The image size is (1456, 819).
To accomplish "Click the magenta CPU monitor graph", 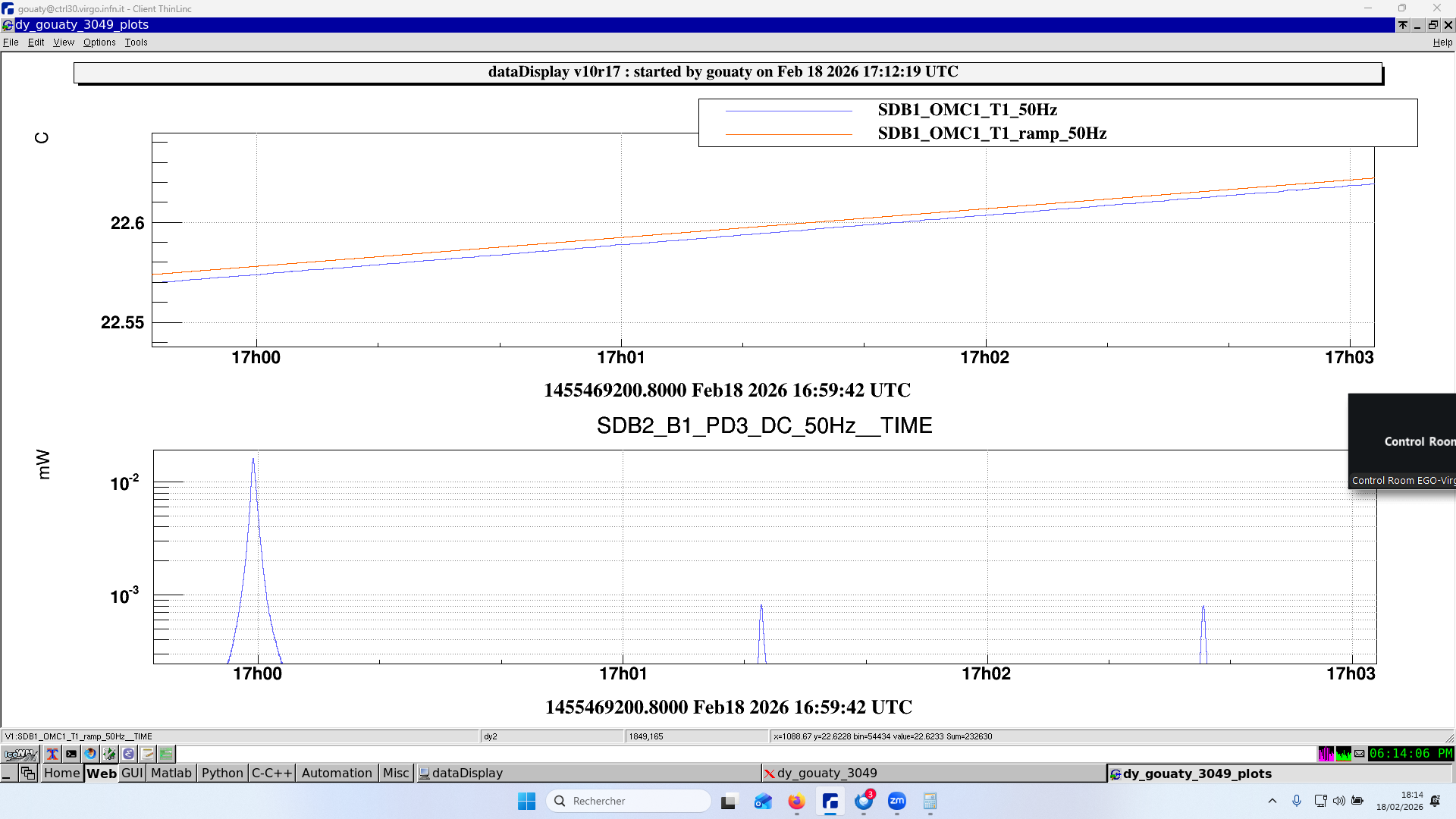I will pyautogui.click(x=1326, y=754).
